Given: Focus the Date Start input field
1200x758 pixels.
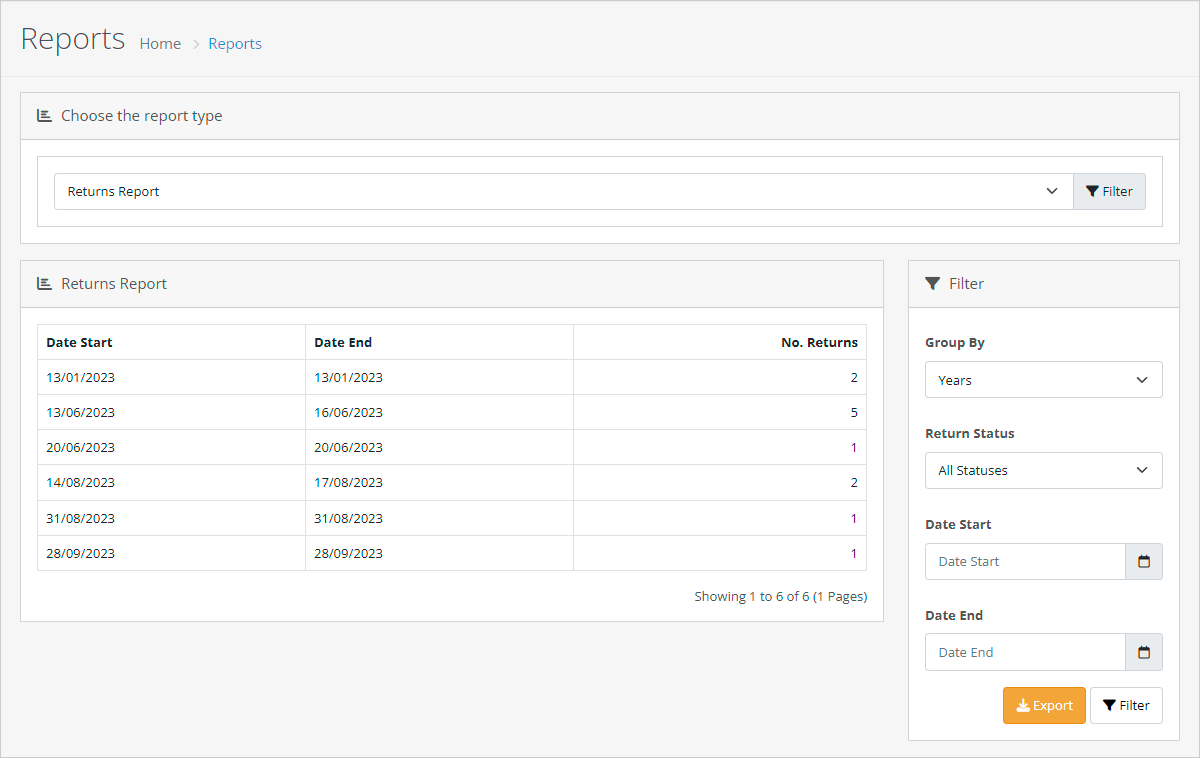Looking at the screenshot, I should (1025, 562).
